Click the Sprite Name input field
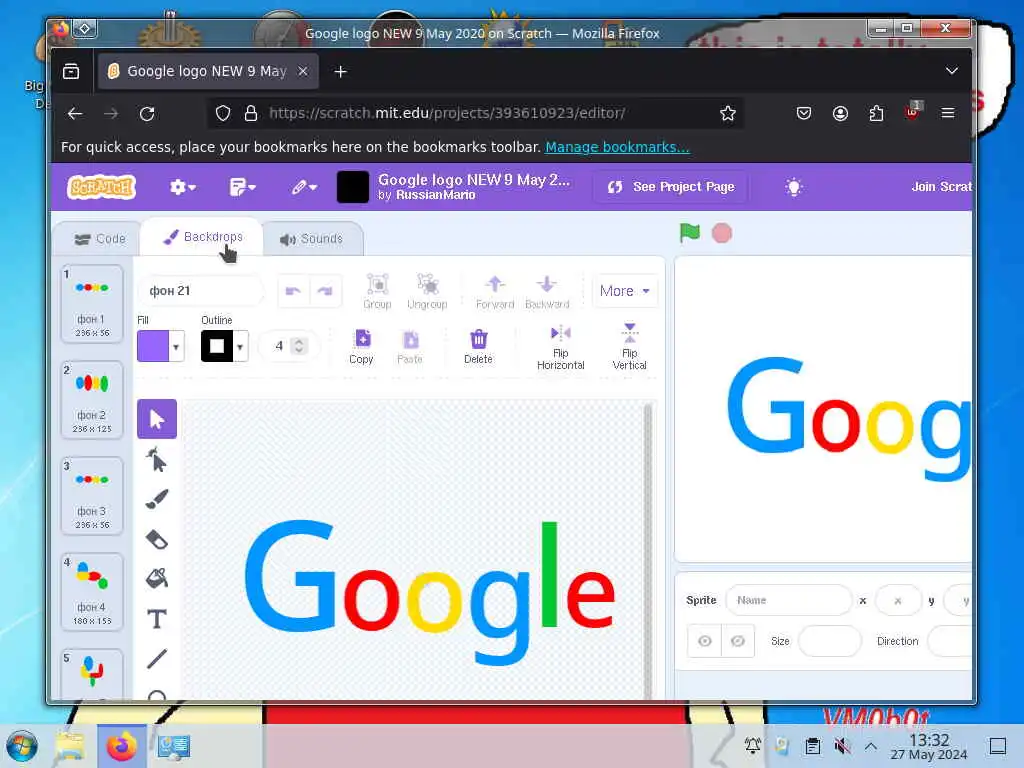Image resolution: width=1024 pixels, height=768 pixels. point(789,600)
